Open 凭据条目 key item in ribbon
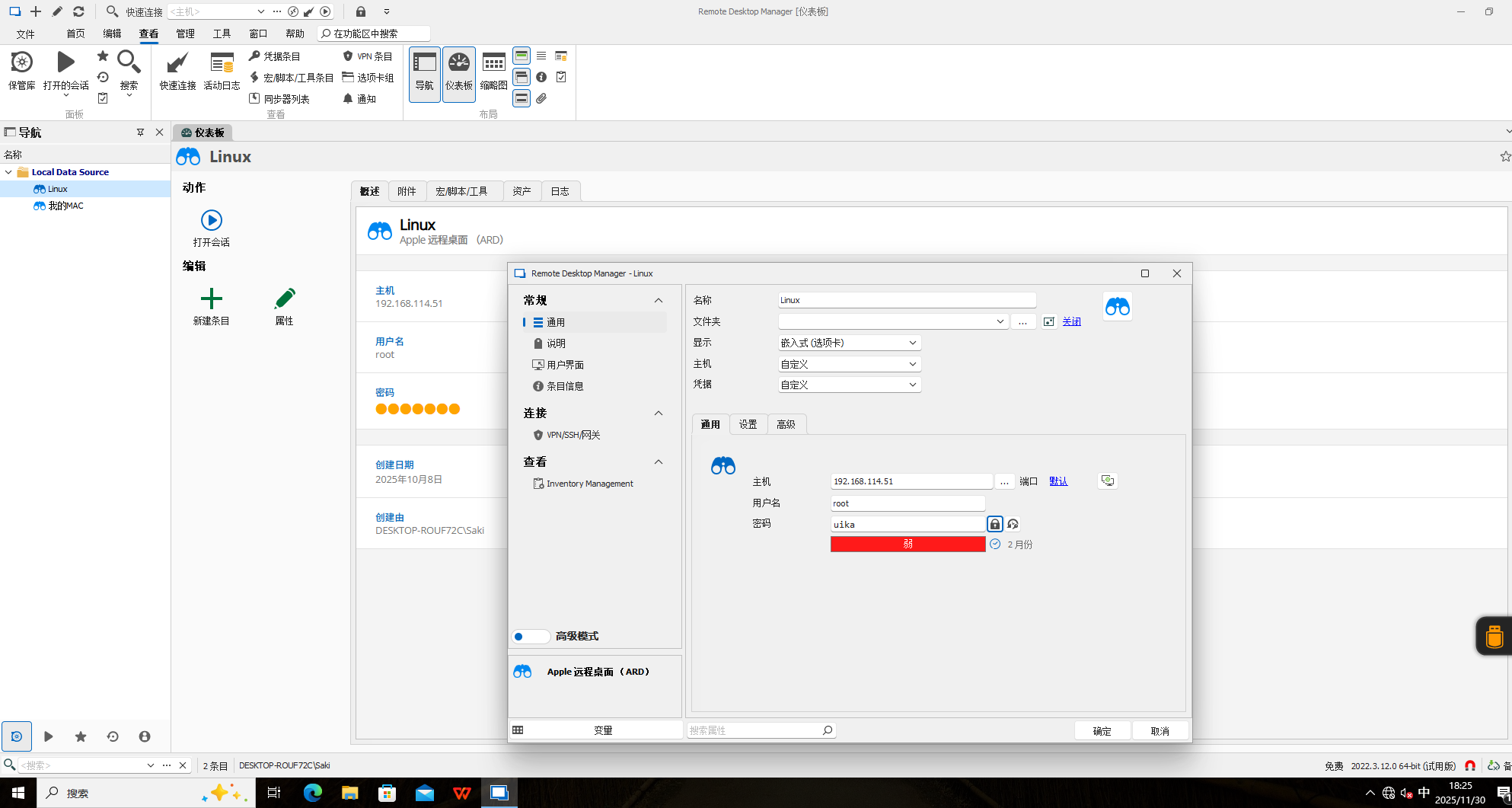The width and height of the screenshot is (1512, 808). point(275,56)
